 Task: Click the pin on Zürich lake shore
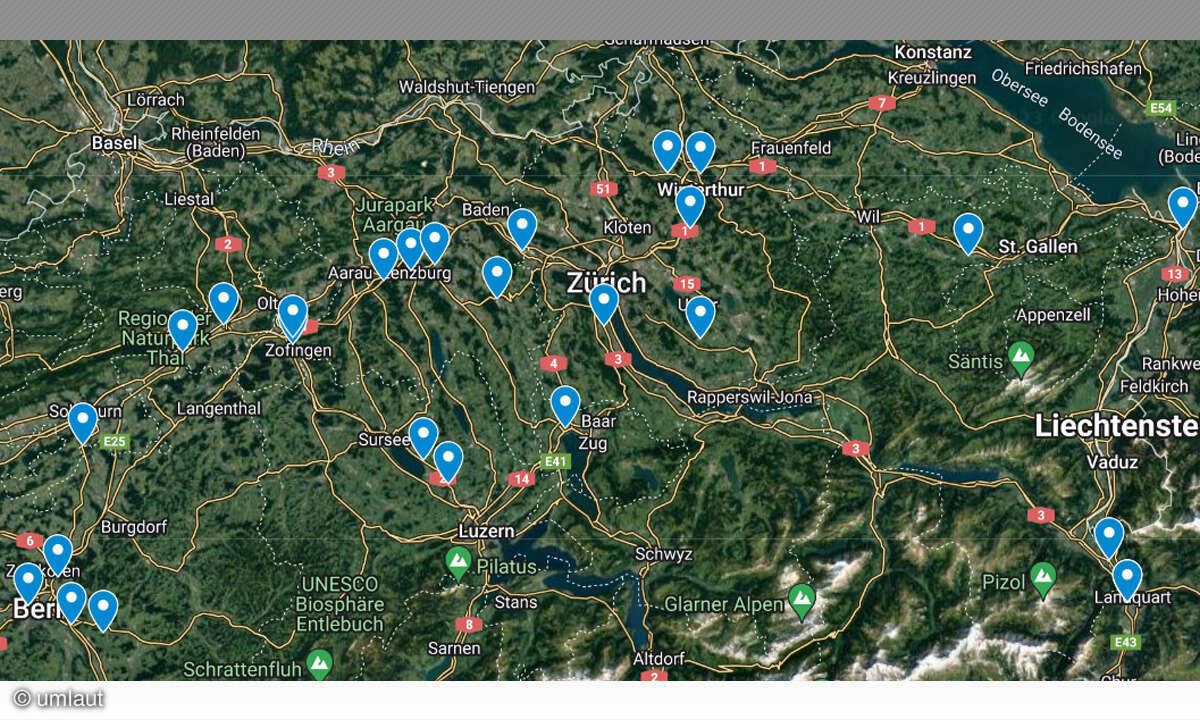click(604, 303)
